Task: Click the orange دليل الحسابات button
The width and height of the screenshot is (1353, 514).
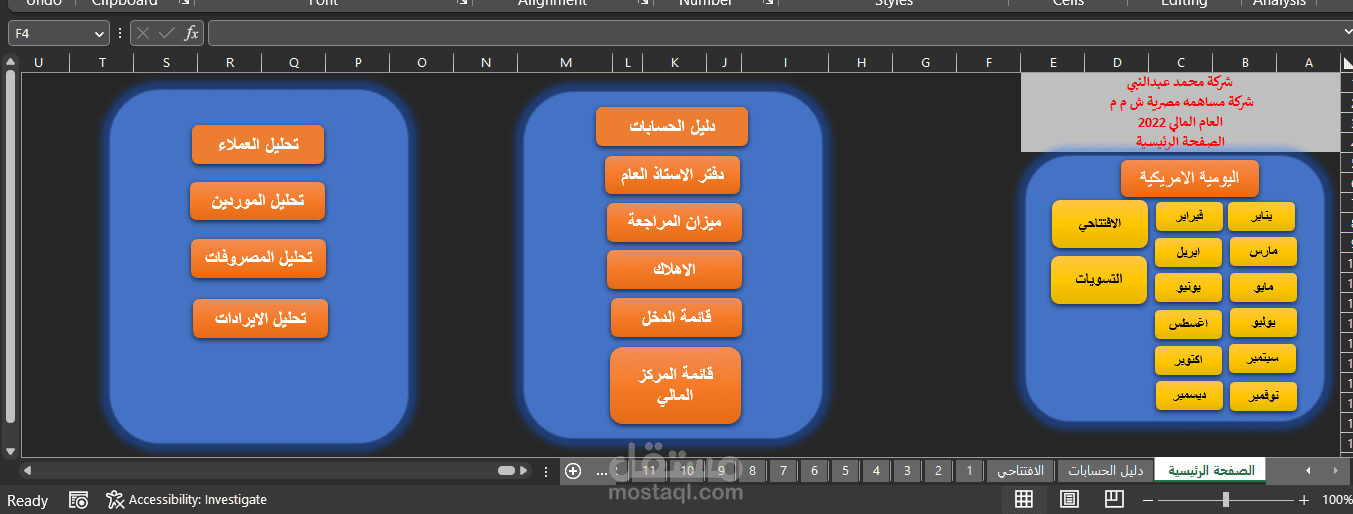Action: pos(672,126)
